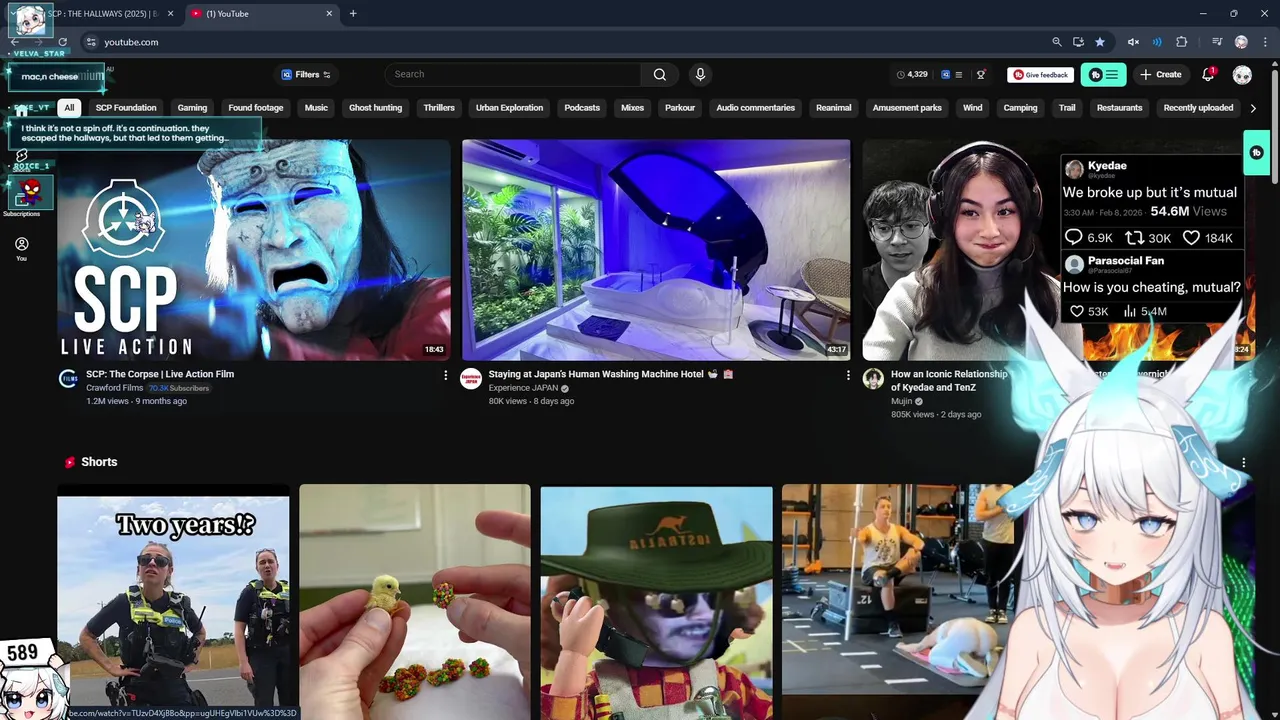Open the Crawford Films channel link

click(x=114, y=388)
